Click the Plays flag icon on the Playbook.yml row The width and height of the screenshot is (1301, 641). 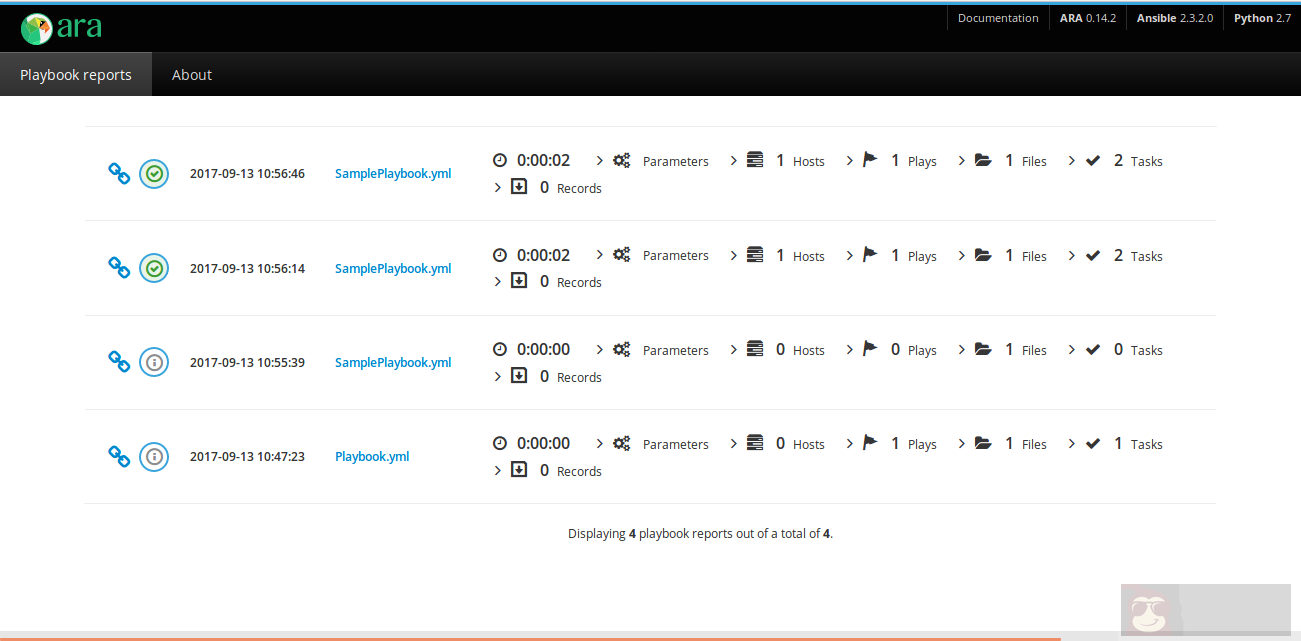(x=869, y=442)
